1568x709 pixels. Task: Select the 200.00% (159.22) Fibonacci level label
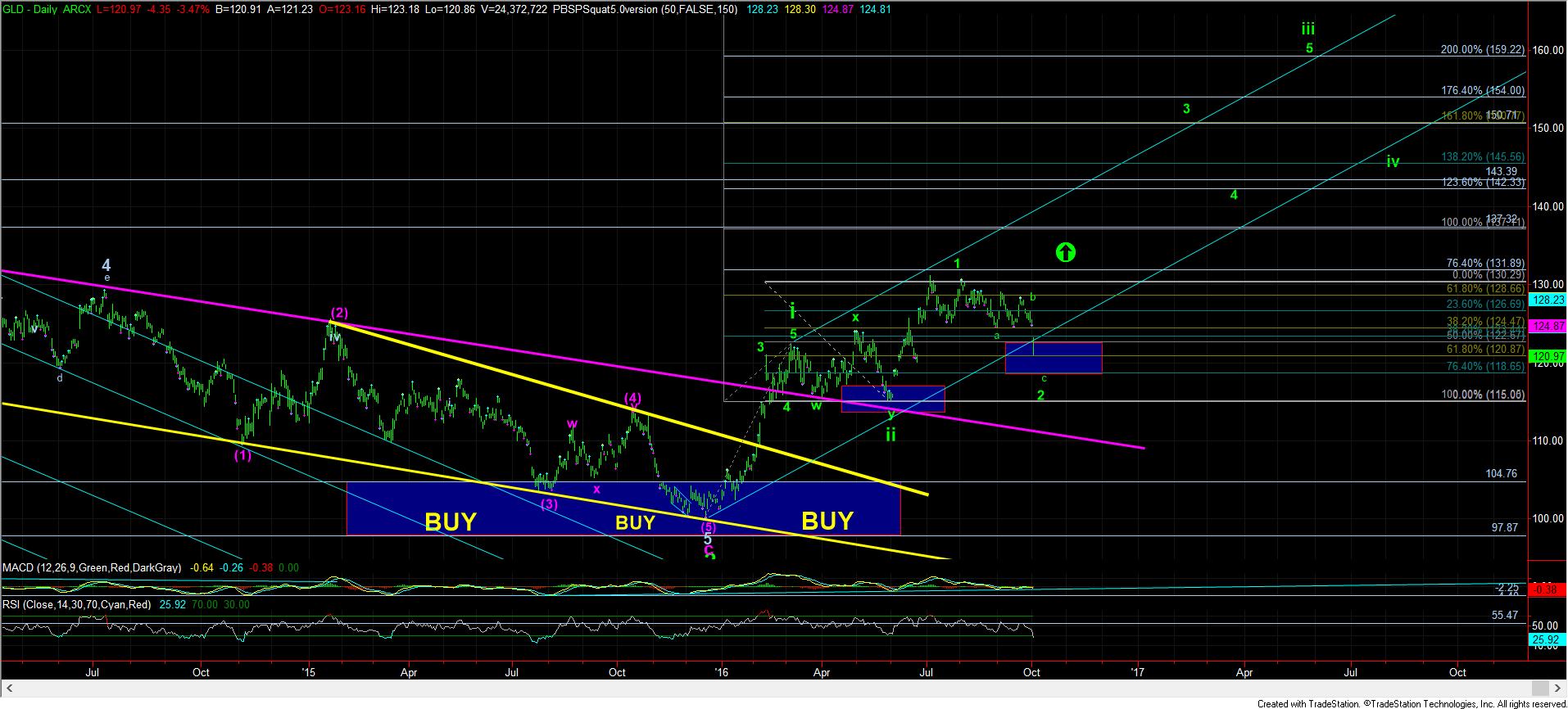(1482, 50)
